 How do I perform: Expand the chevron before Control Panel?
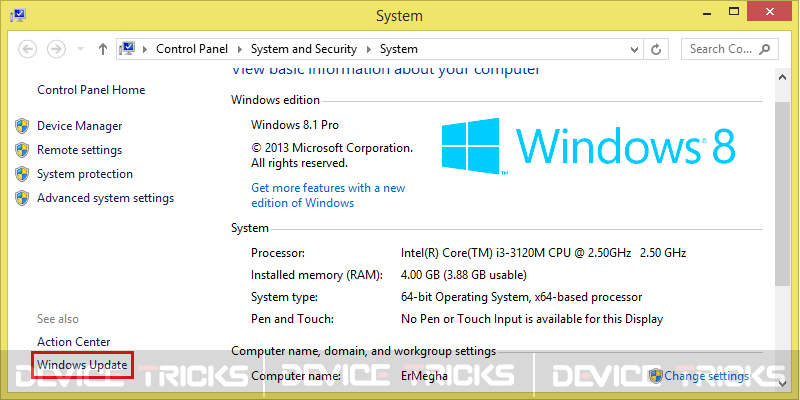click(x=145, y=49)
